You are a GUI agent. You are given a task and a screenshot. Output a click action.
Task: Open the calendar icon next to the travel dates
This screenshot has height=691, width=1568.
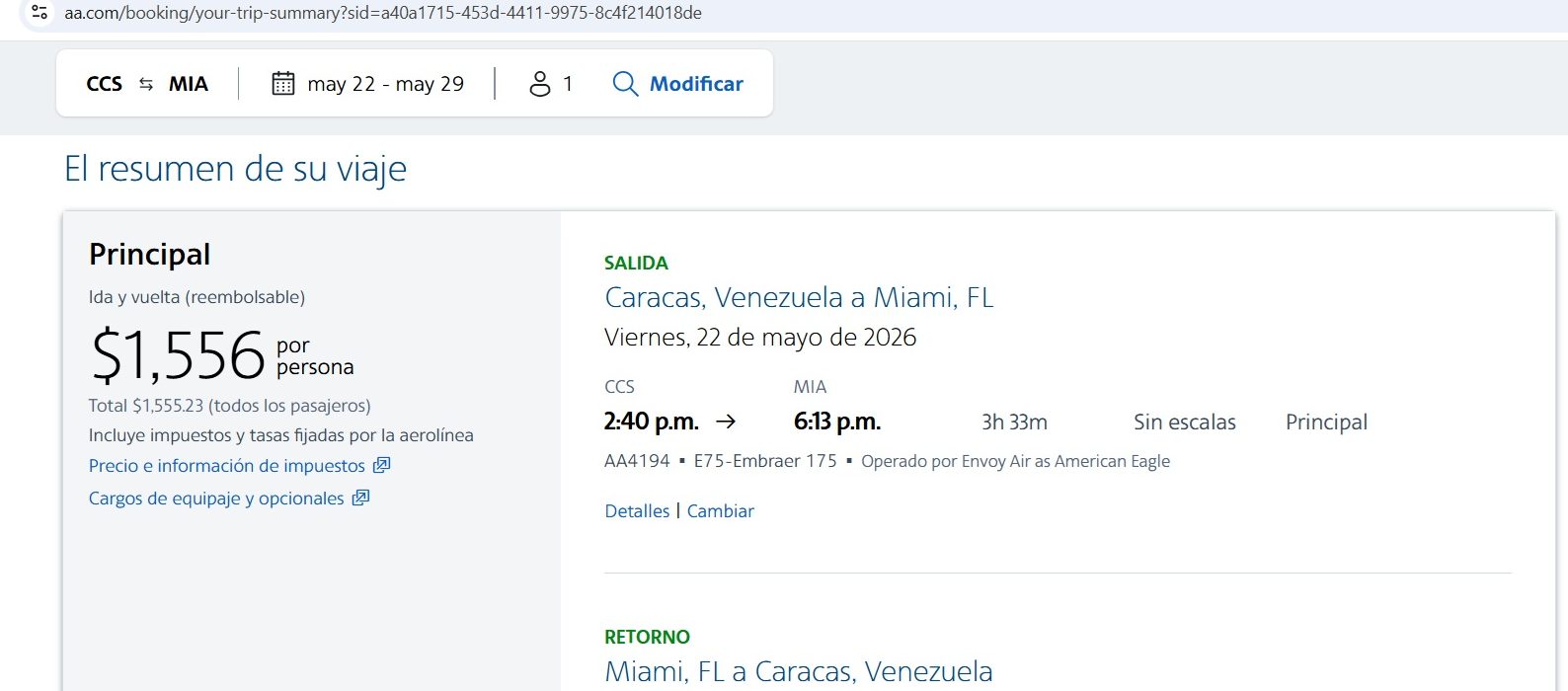click(284, 84)
